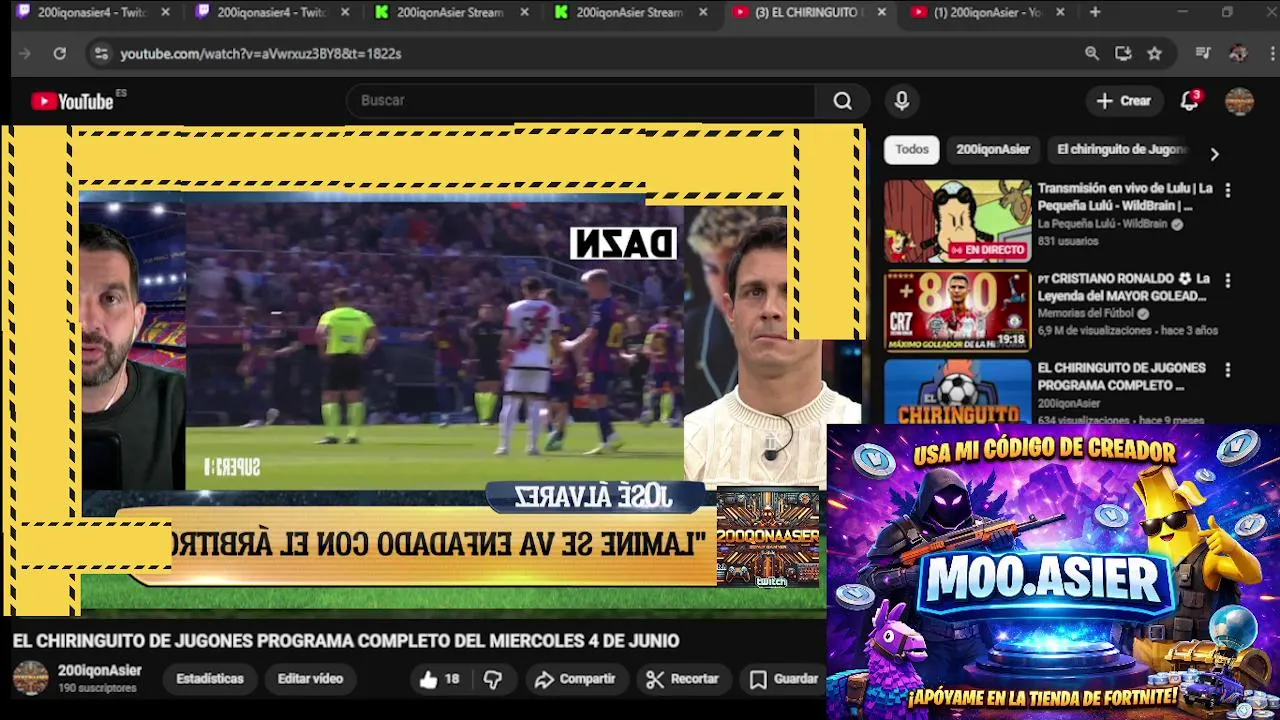Viewport: 1280px width, 720px height.
Task: Go to YouTube home via logo
Action: pyautogui.click(x=72, y=101)
